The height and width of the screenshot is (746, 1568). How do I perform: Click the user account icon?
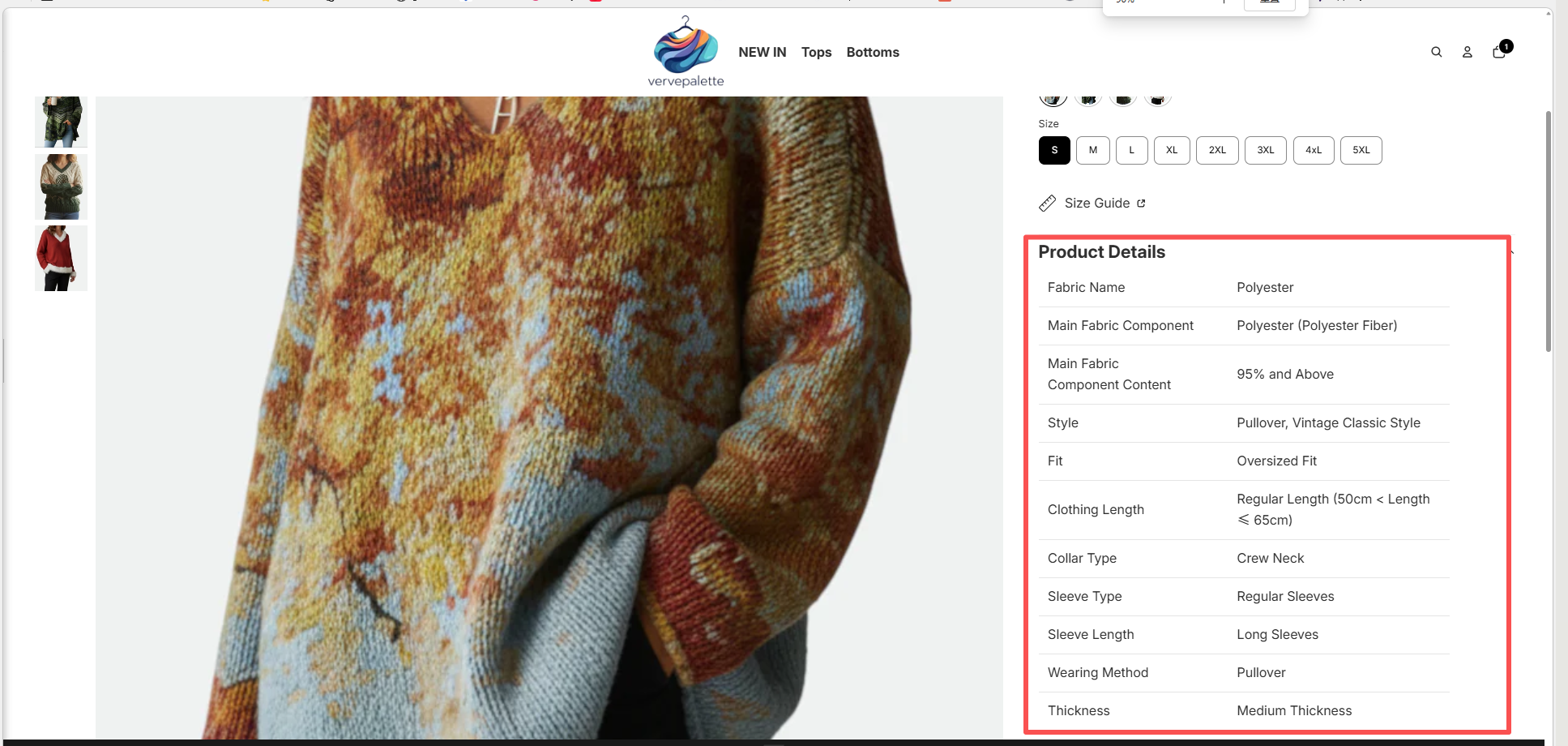(x=1467, y=52)
